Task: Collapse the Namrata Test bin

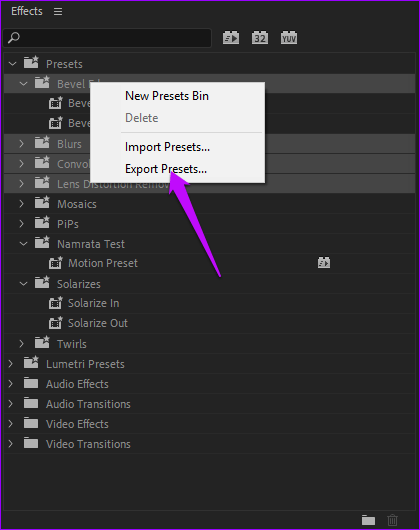Action: click(x=23, y=244)
